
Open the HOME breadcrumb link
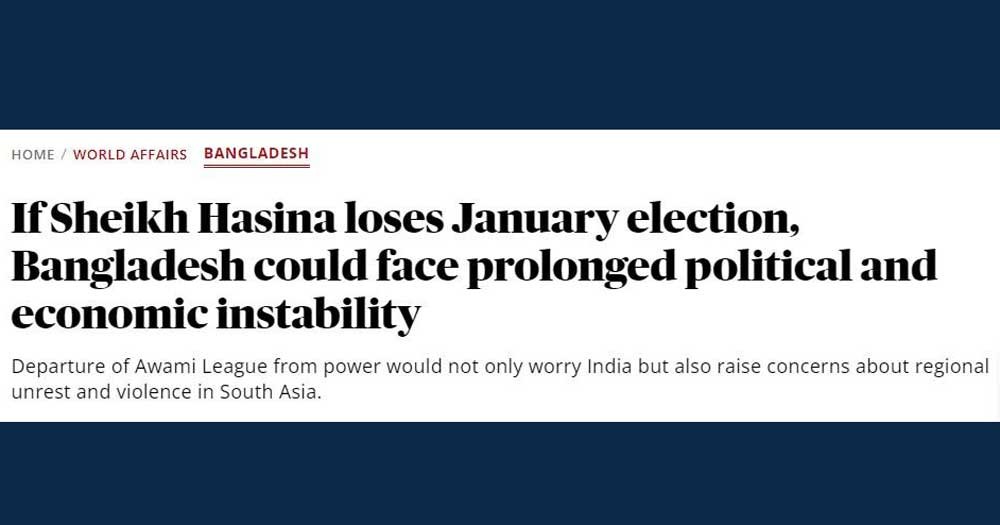[33, 155]
